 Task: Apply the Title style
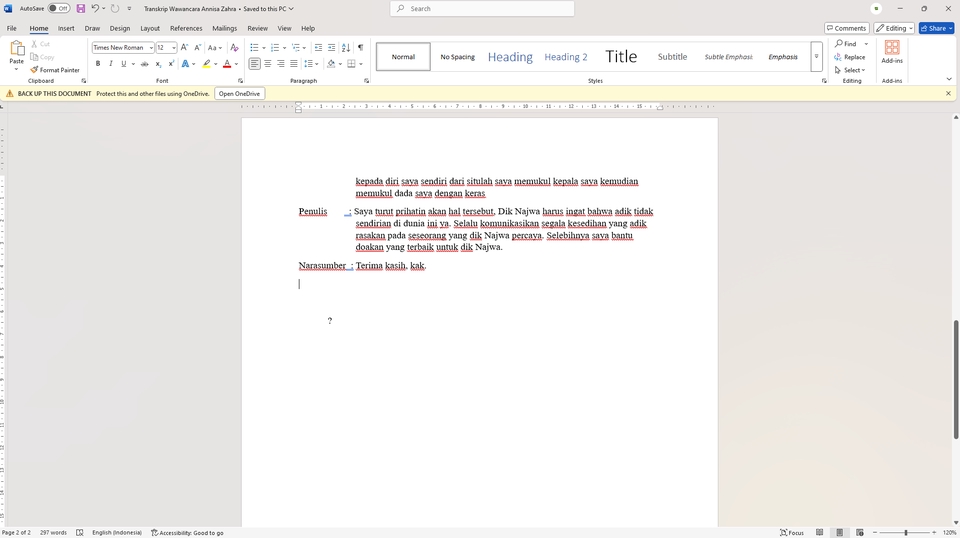[x=621, y=57]
